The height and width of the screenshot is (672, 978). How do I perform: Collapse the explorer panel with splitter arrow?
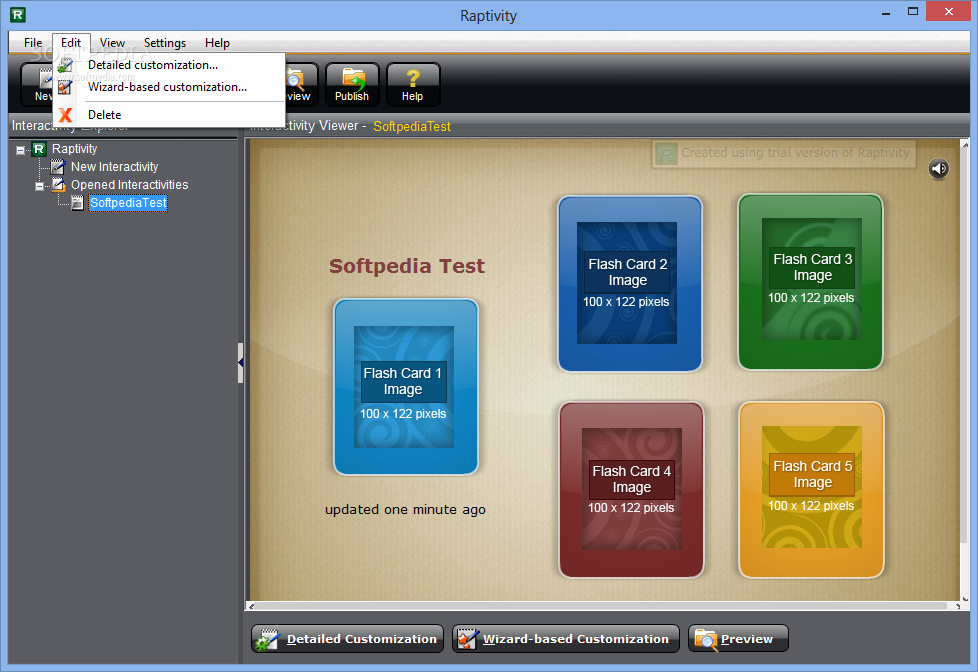point(240,363)
